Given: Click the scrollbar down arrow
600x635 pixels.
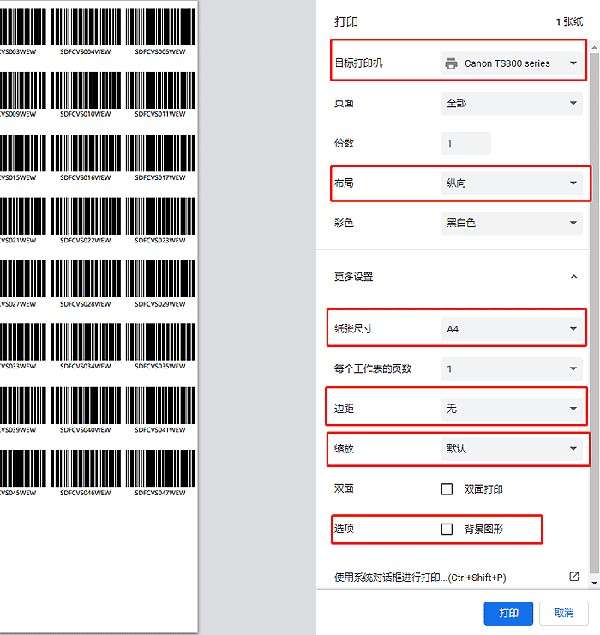Looking at the screenshot, I should [594, 583].
